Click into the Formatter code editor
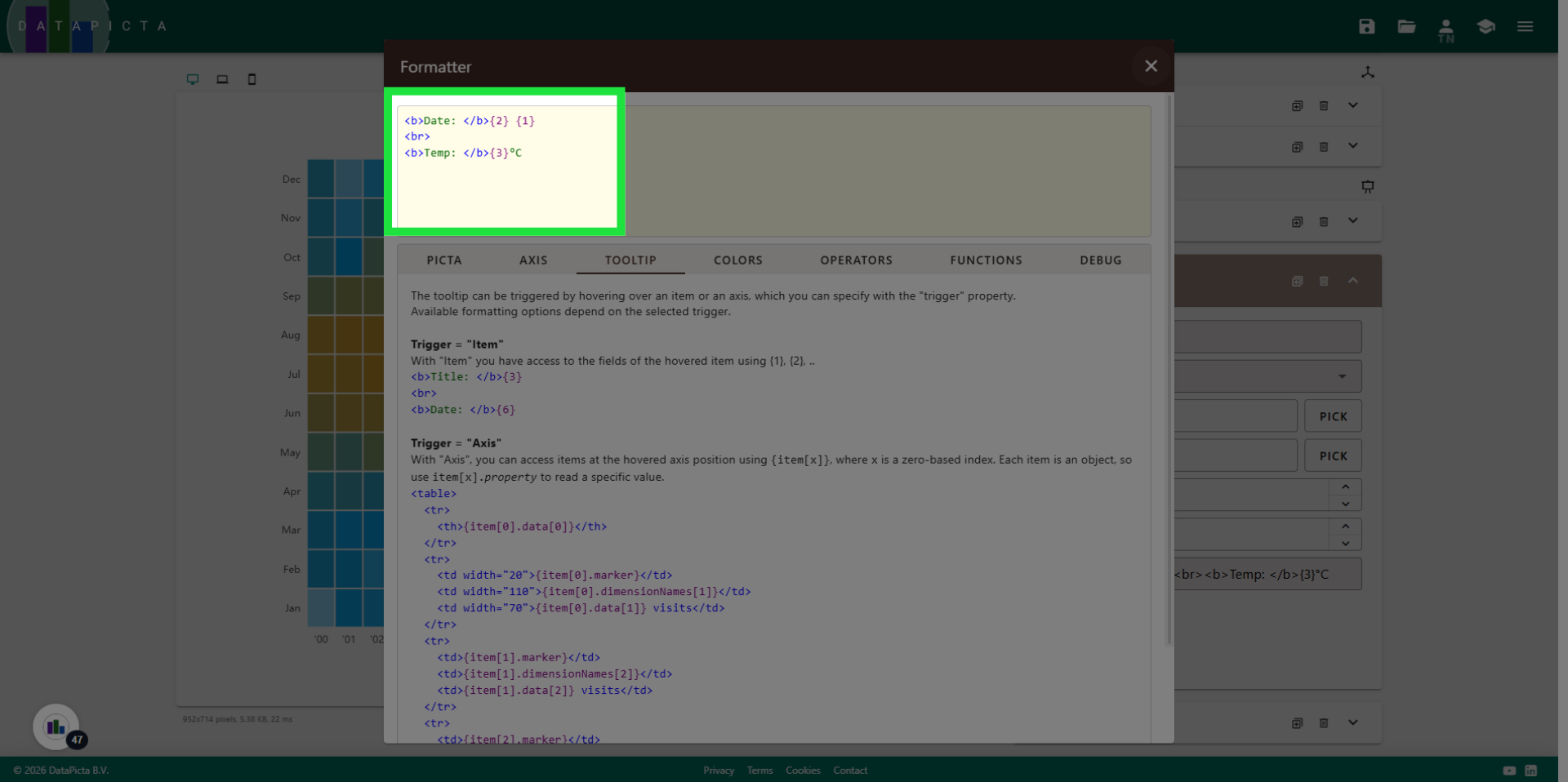Screen dimensions: 1568x782 [x=773, y=171]
